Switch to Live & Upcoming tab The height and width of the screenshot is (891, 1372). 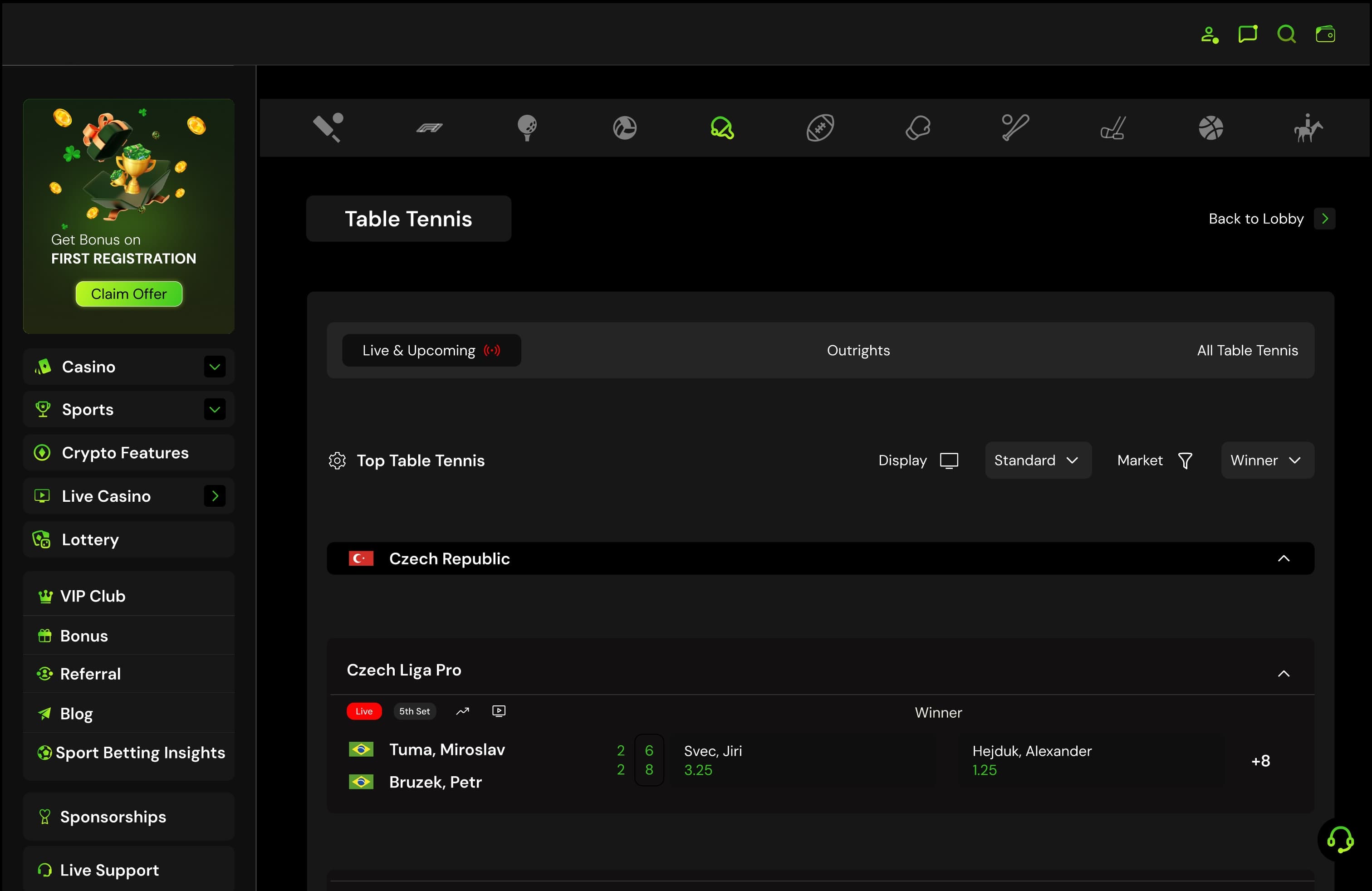pos(431,350)
